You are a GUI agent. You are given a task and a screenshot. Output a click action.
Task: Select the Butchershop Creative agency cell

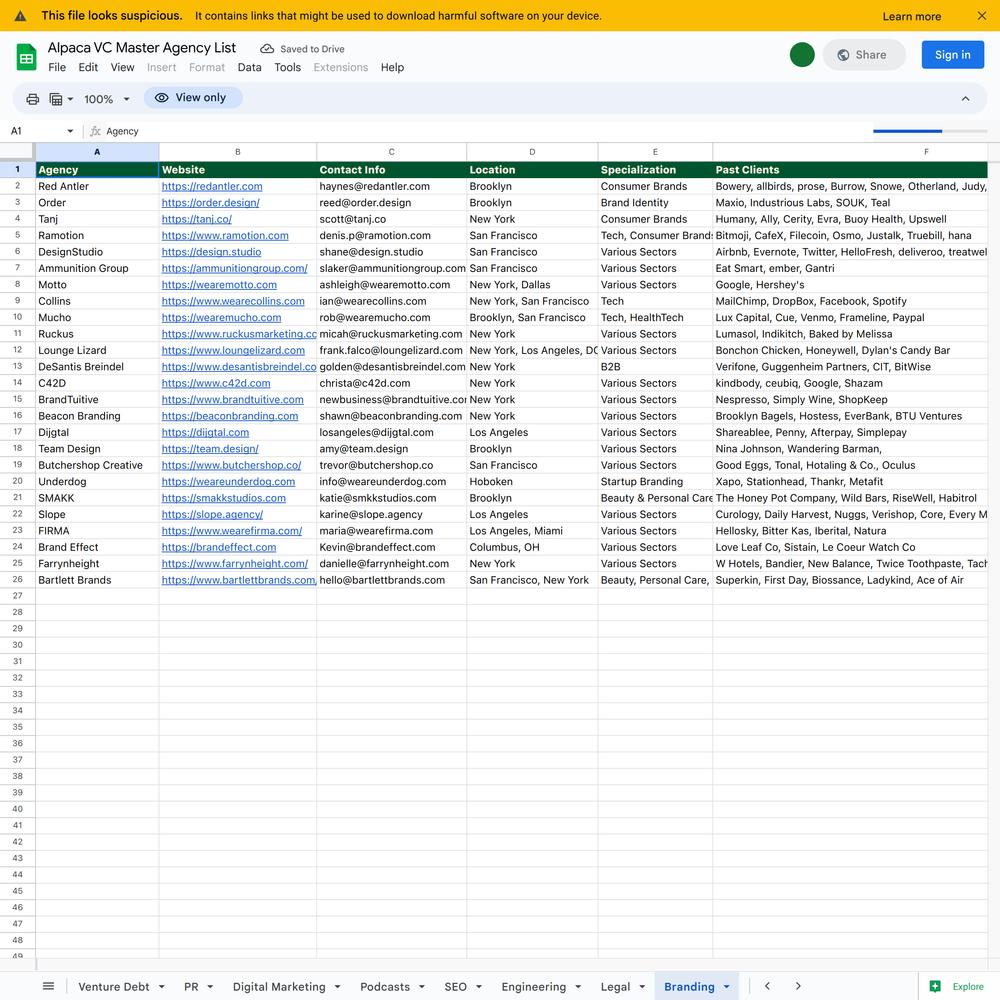97,465
